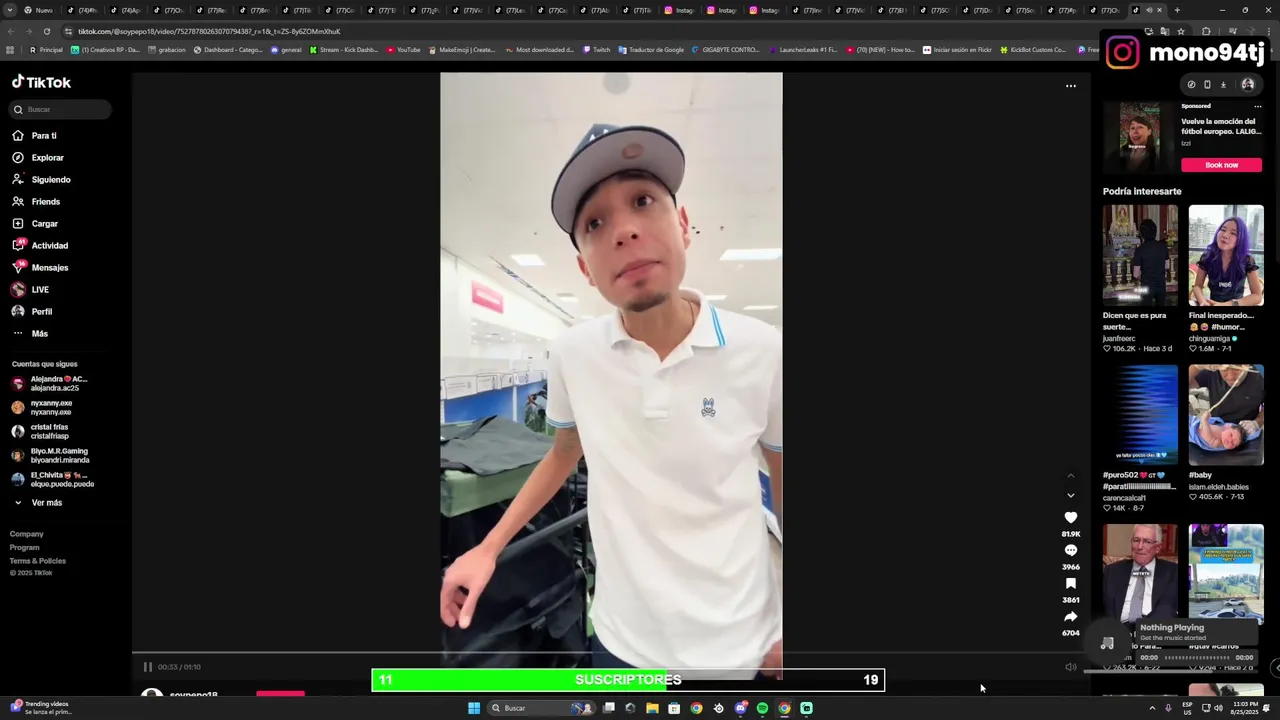Image resolution: width=1280 pixels, height=720 pixels.
Task: Open File Explorer from the taskbar
Action: [x=652, y=708]
